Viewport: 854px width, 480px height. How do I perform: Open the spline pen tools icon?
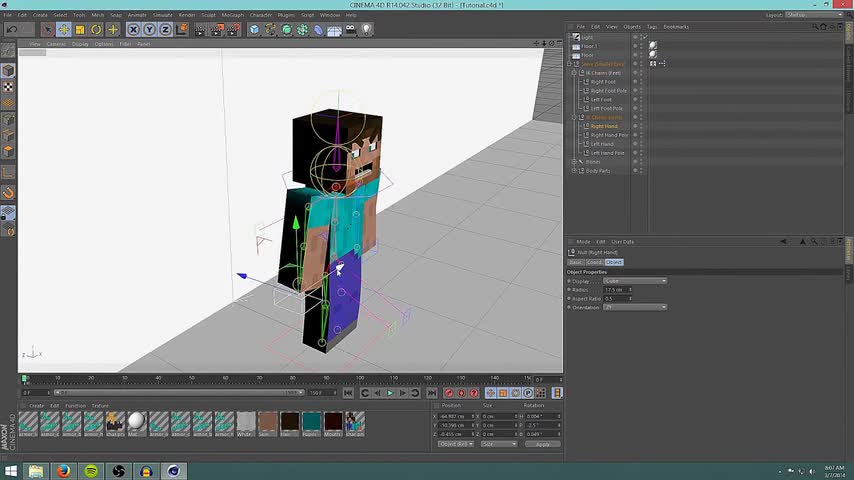(270, 29)
